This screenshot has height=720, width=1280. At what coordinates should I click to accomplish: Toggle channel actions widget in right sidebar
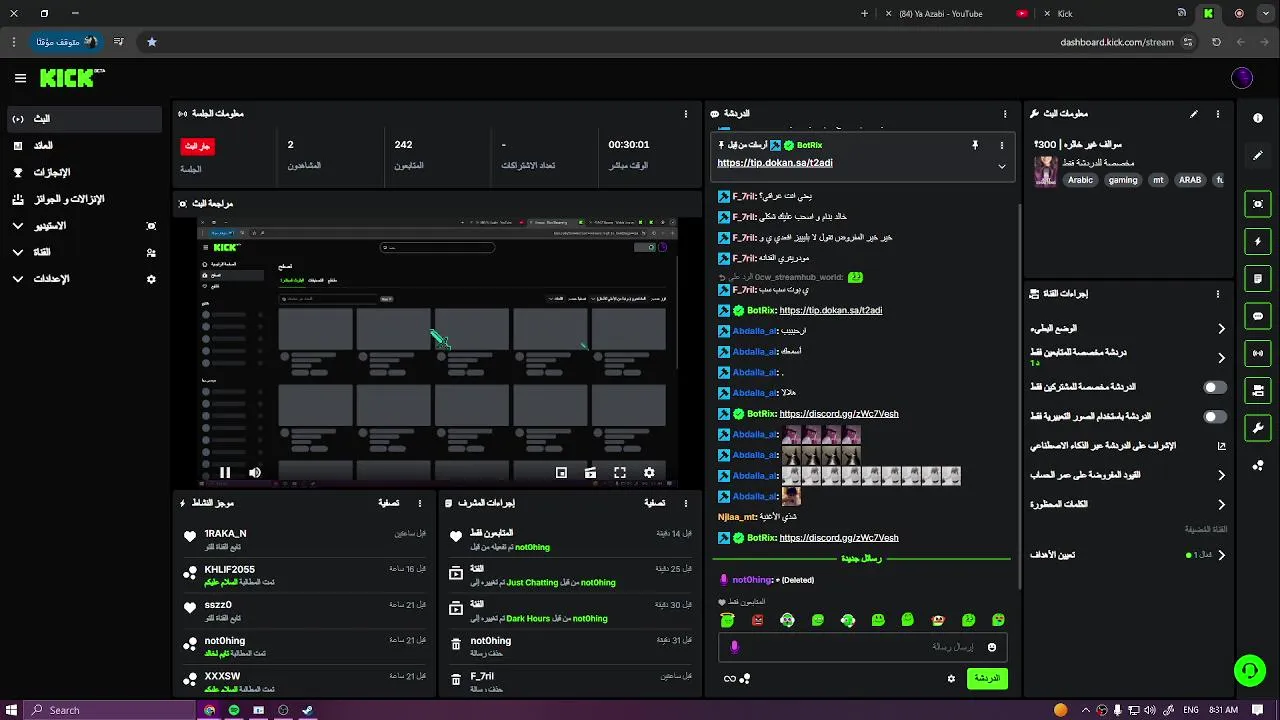(1258, 390)
